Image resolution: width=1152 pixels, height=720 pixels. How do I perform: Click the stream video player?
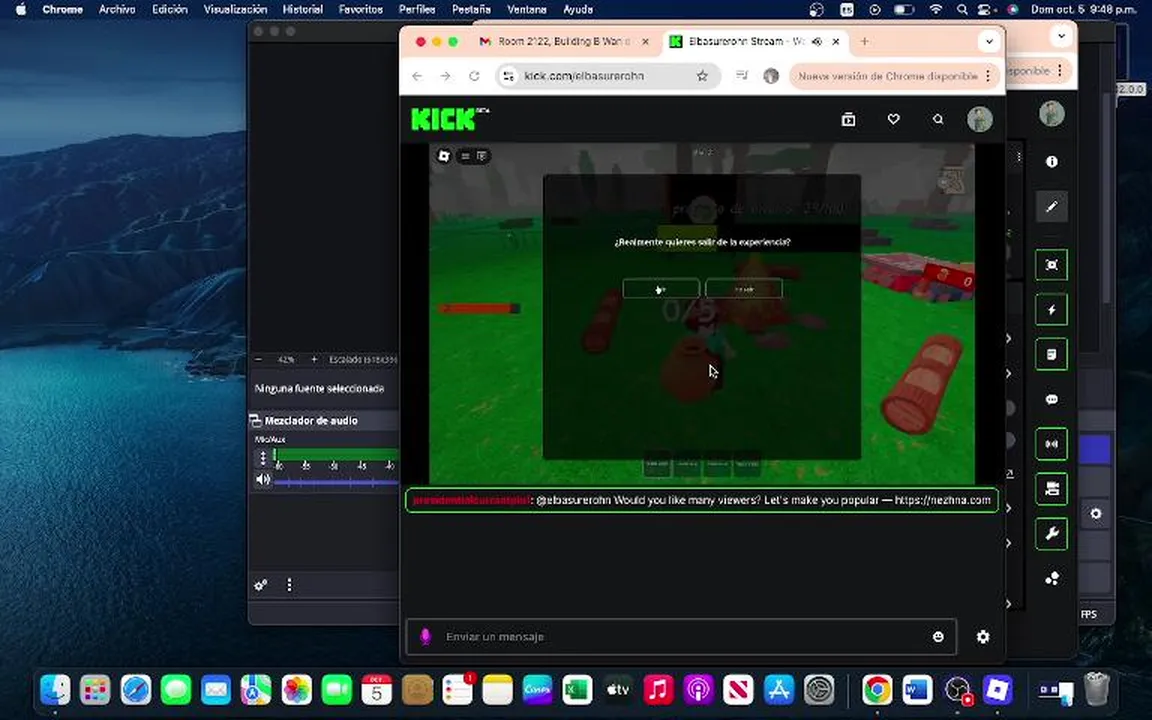[x=702, y=314]
